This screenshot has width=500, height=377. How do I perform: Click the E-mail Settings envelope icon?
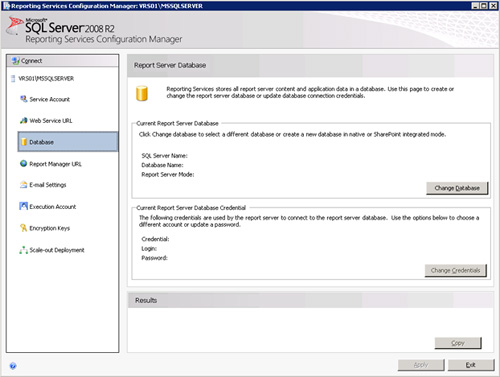click(x=23, y=185)
